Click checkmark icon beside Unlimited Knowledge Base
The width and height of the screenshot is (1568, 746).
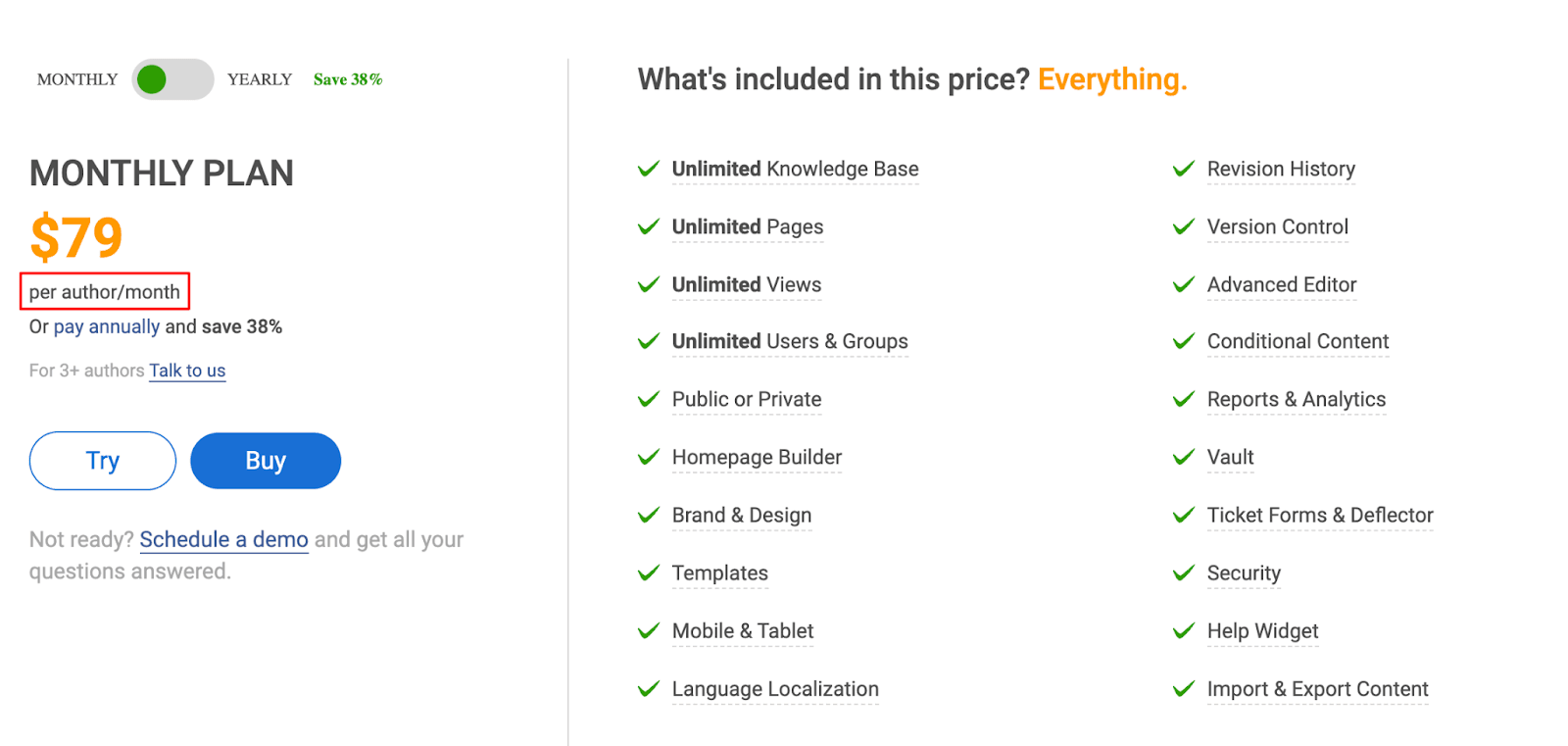coord(649,169)
